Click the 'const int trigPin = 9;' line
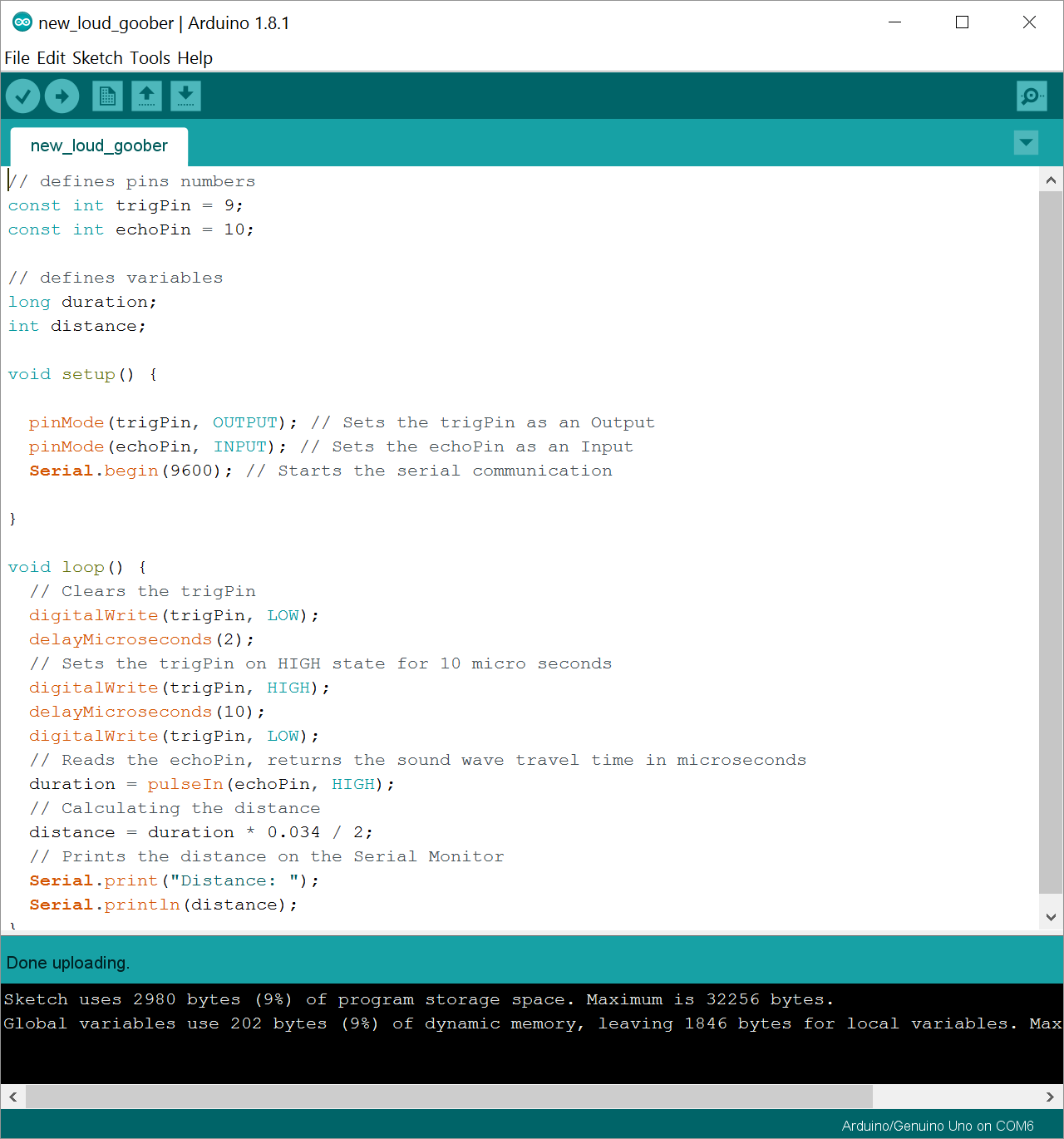This screenshot has height=1139, width=1064. tap(126, 205)
